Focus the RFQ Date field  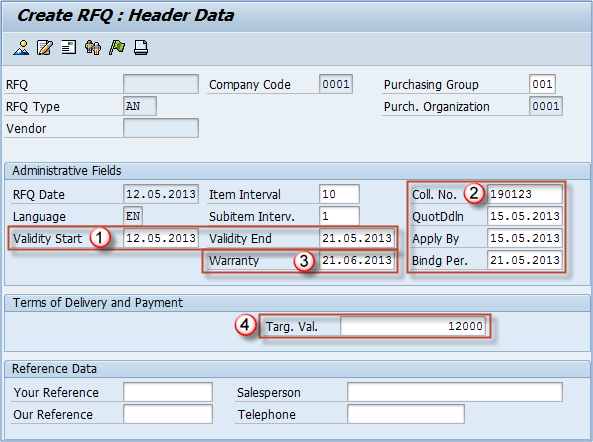[161, 194]
